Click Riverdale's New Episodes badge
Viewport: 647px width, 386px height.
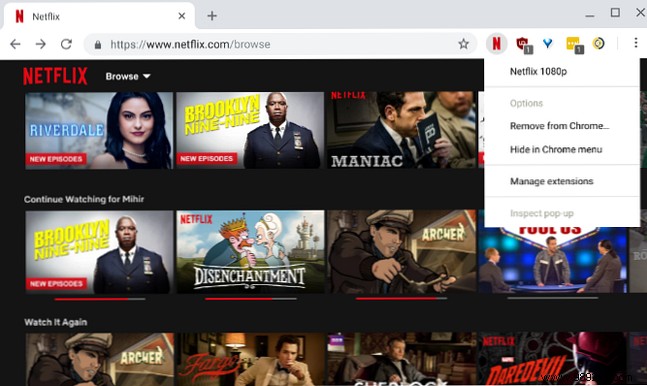coord(56,159)
